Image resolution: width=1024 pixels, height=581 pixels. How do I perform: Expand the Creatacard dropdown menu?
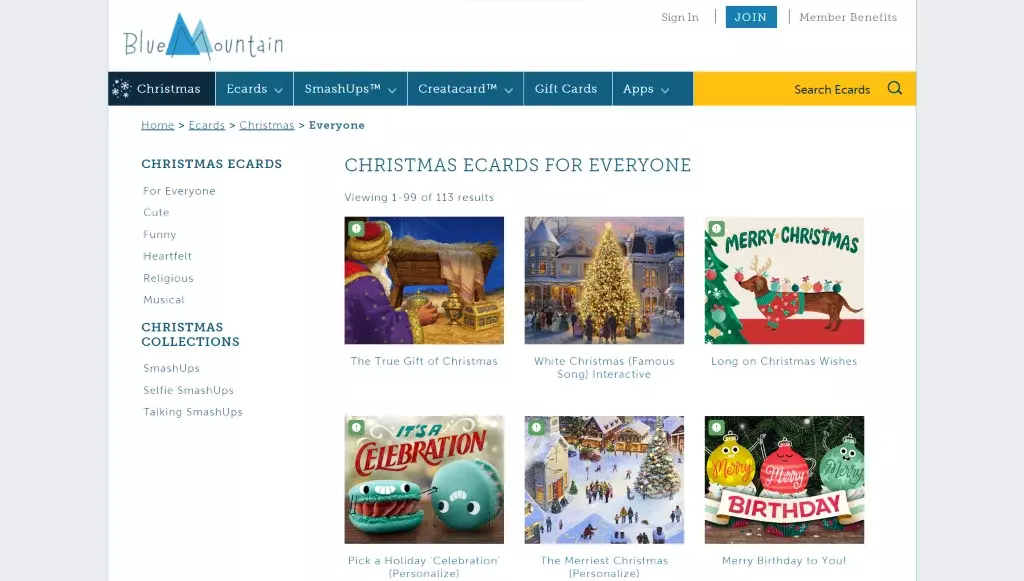click(x=465, y=89)
